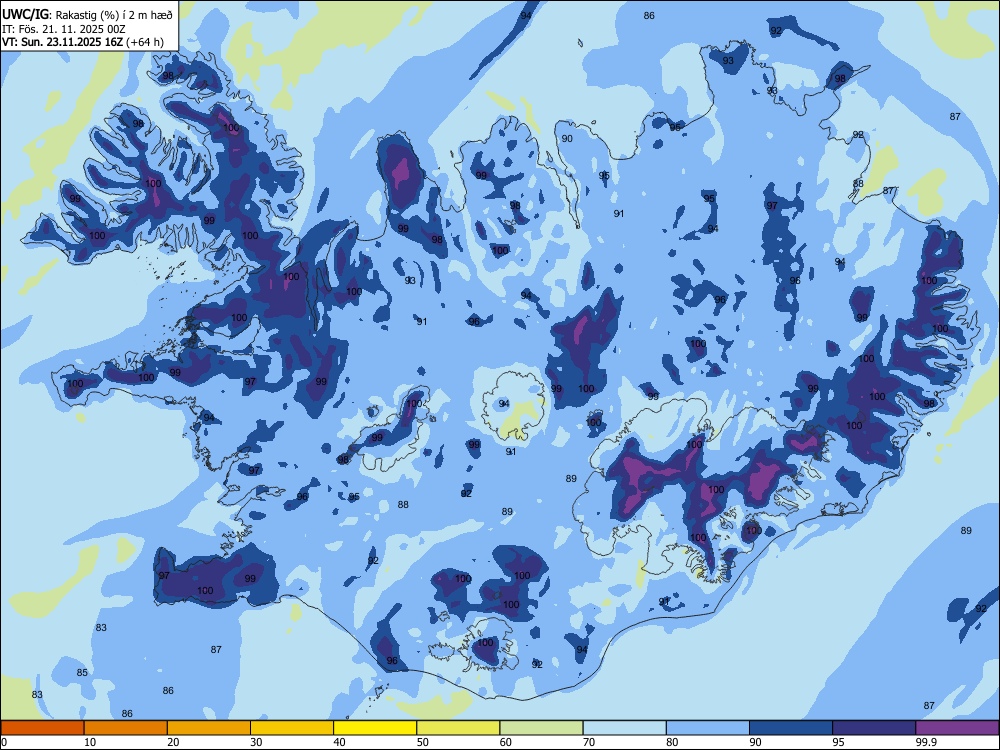Choose the dark blue 90–95 legend swatch

(791, 728)
